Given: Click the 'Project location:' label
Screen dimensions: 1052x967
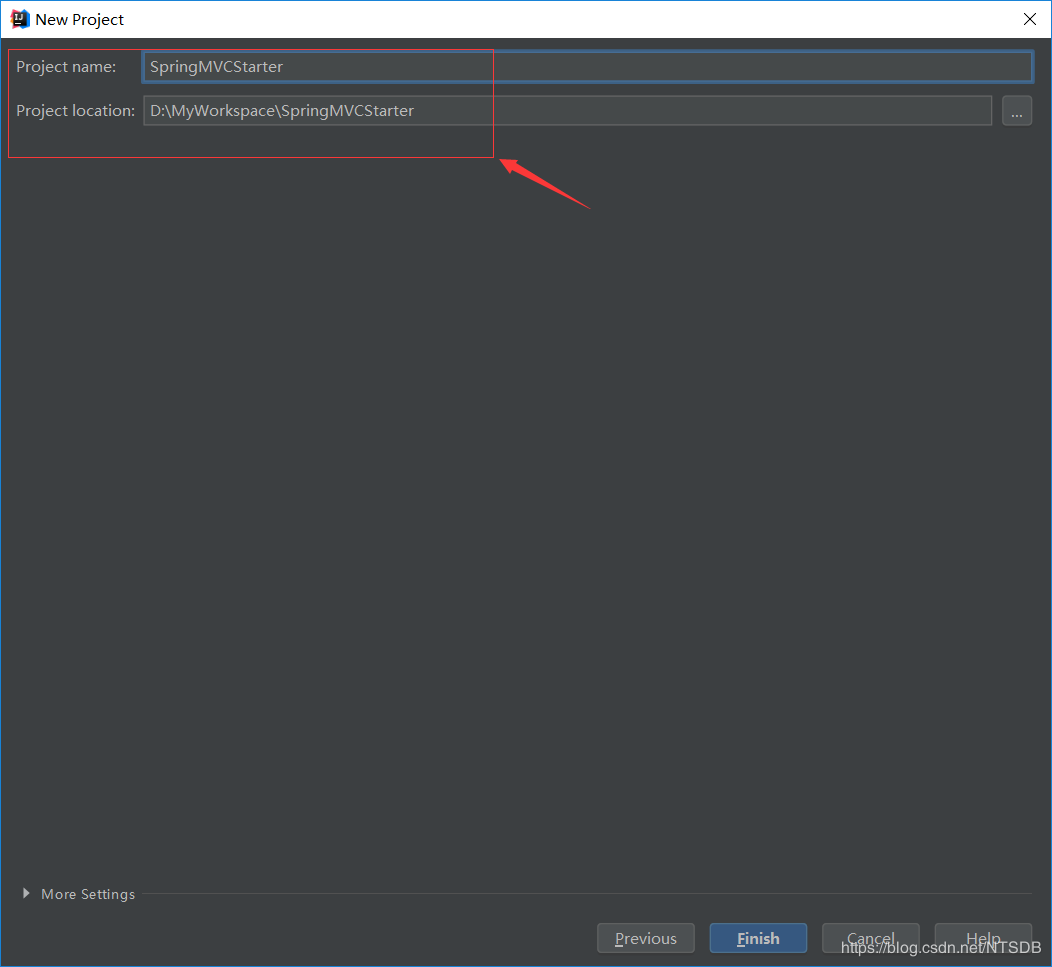Looking at the screenshot, I should pyautogui.click(x=75, y=111).
